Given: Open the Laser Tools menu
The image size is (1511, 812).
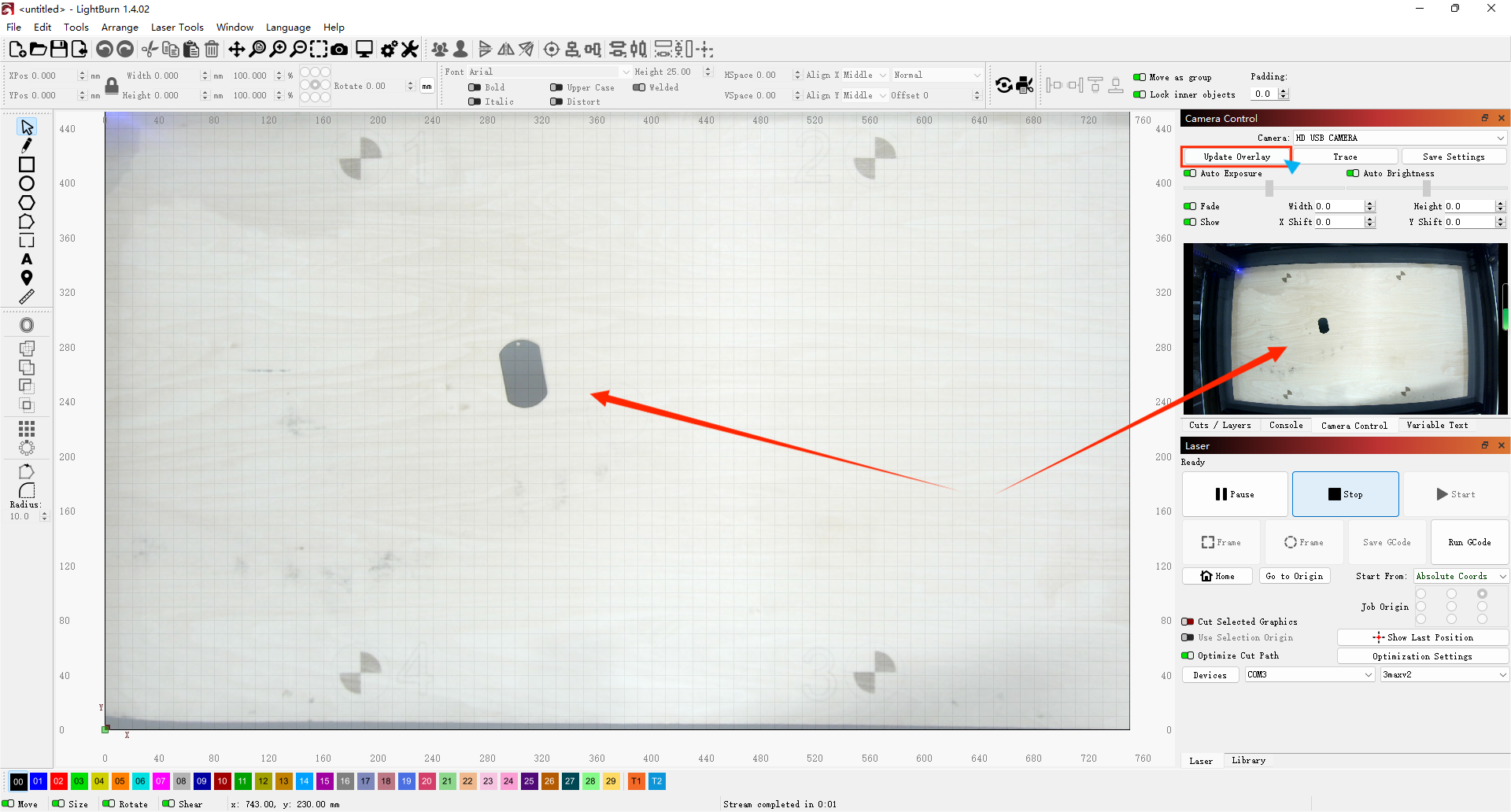Looking at the screenshot, I should (x=177, y=27).
